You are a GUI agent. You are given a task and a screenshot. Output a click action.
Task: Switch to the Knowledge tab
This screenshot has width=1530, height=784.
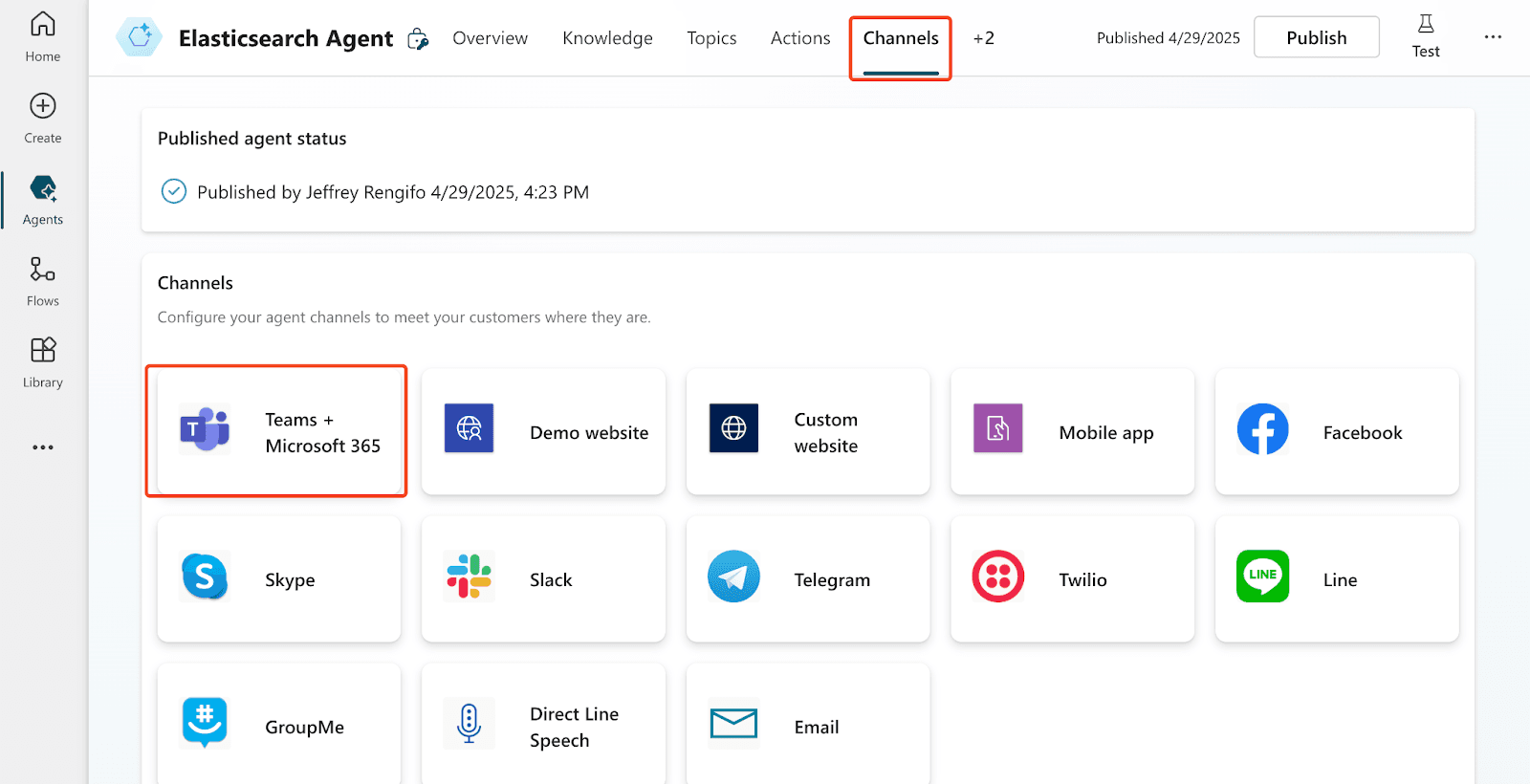pos(607,38)
